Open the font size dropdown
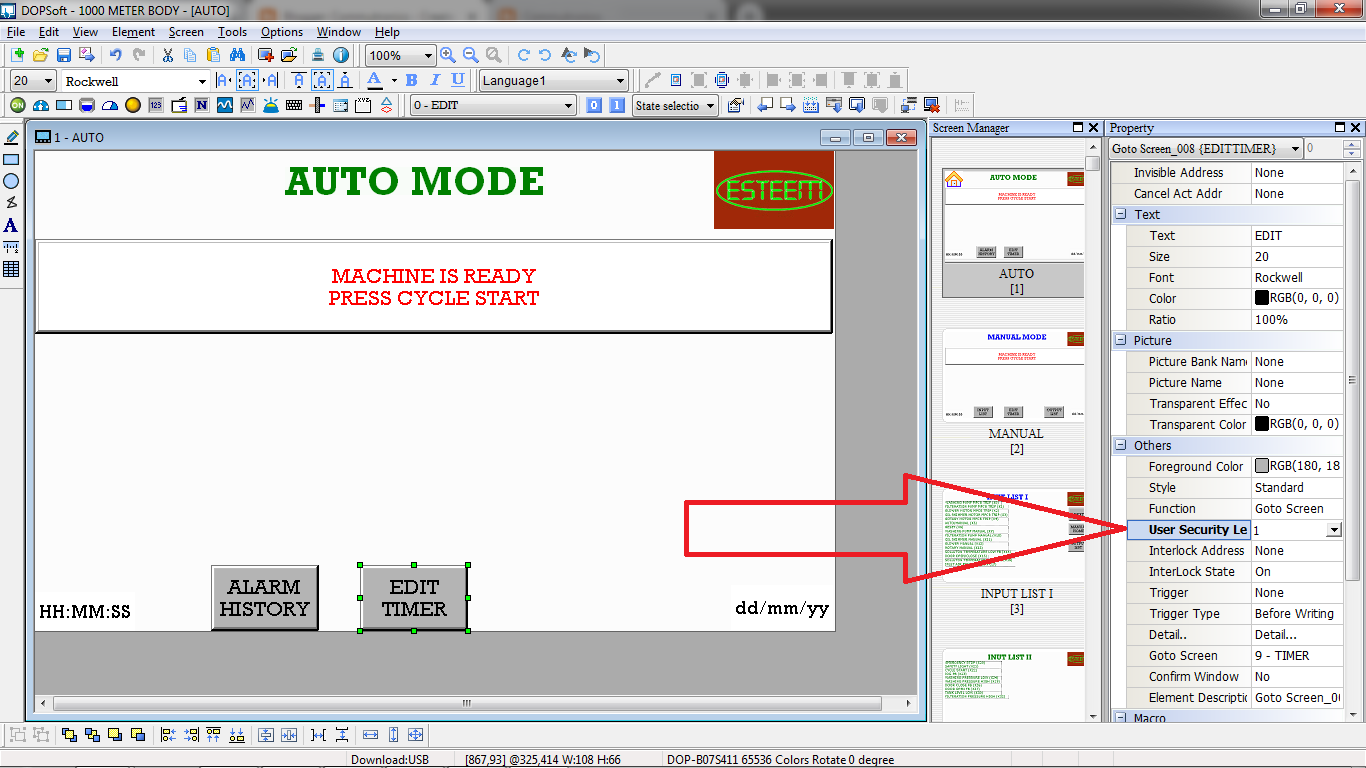Viewport: 1366px width, 768px height. pos(47,80)
